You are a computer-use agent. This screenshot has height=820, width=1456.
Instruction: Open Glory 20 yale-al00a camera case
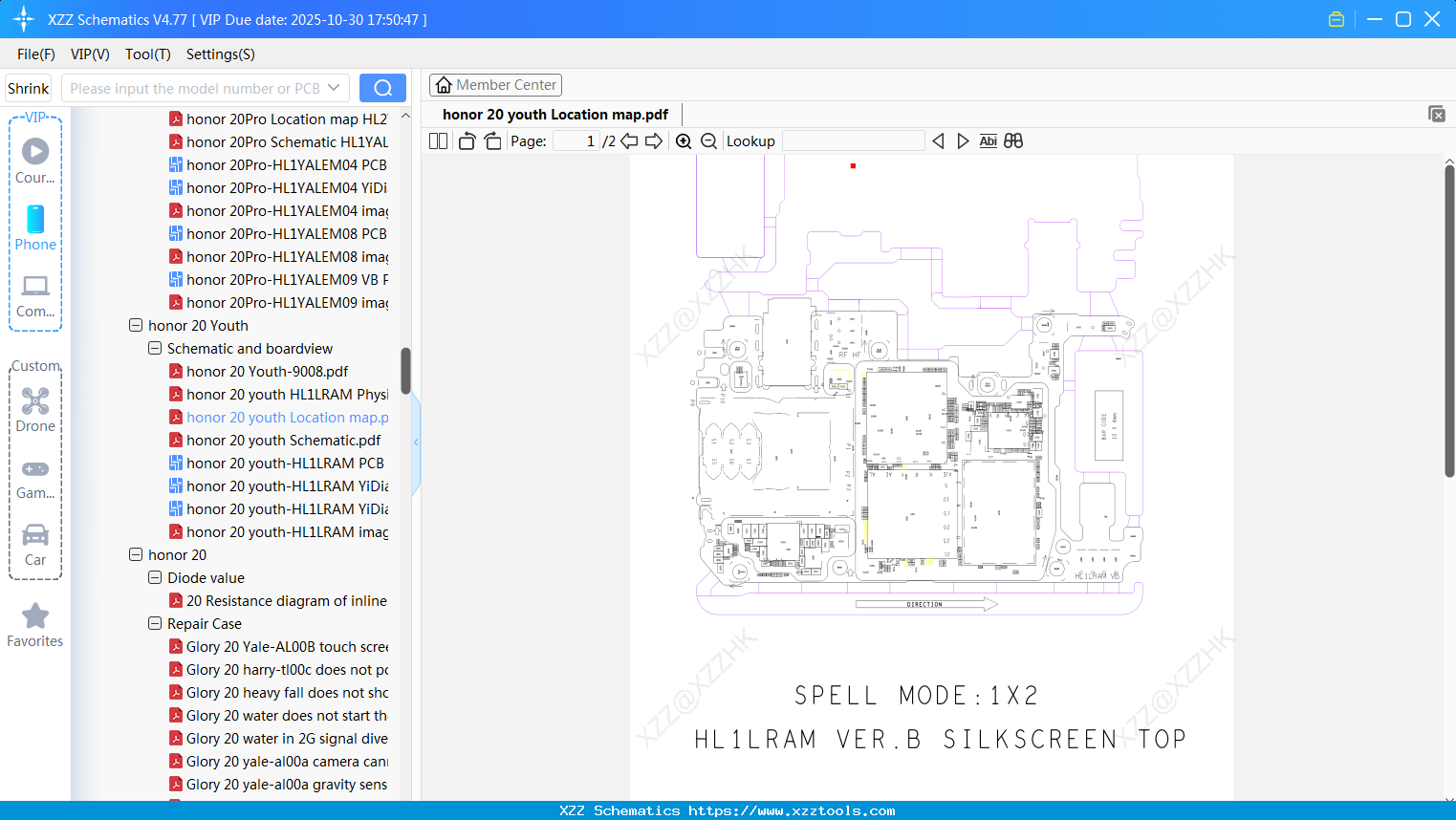[x=287, y=762]
